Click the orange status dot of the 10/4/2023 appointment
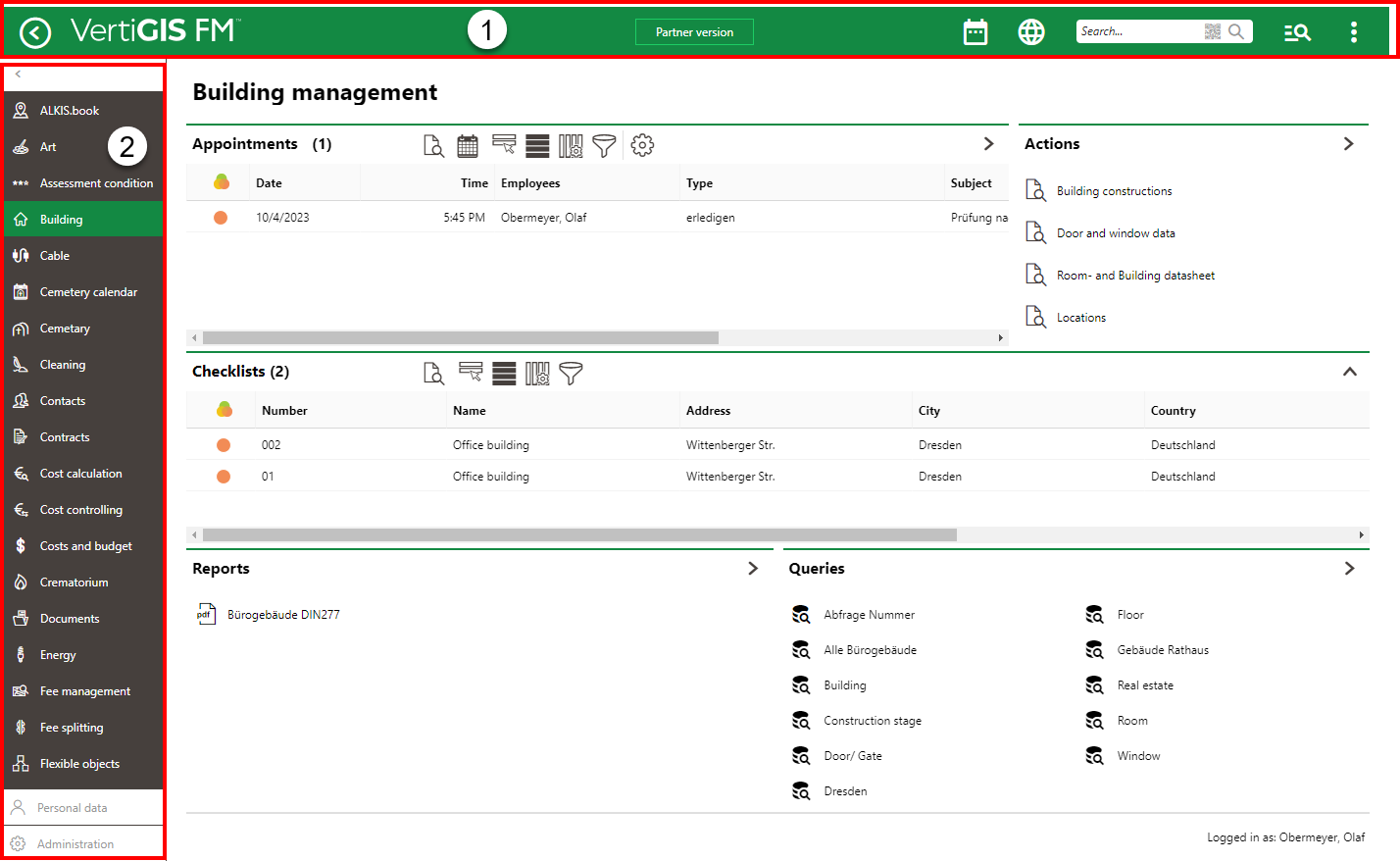Image resolution: width=1400 pixels, height=861 pixels. [x=221, y=218]
